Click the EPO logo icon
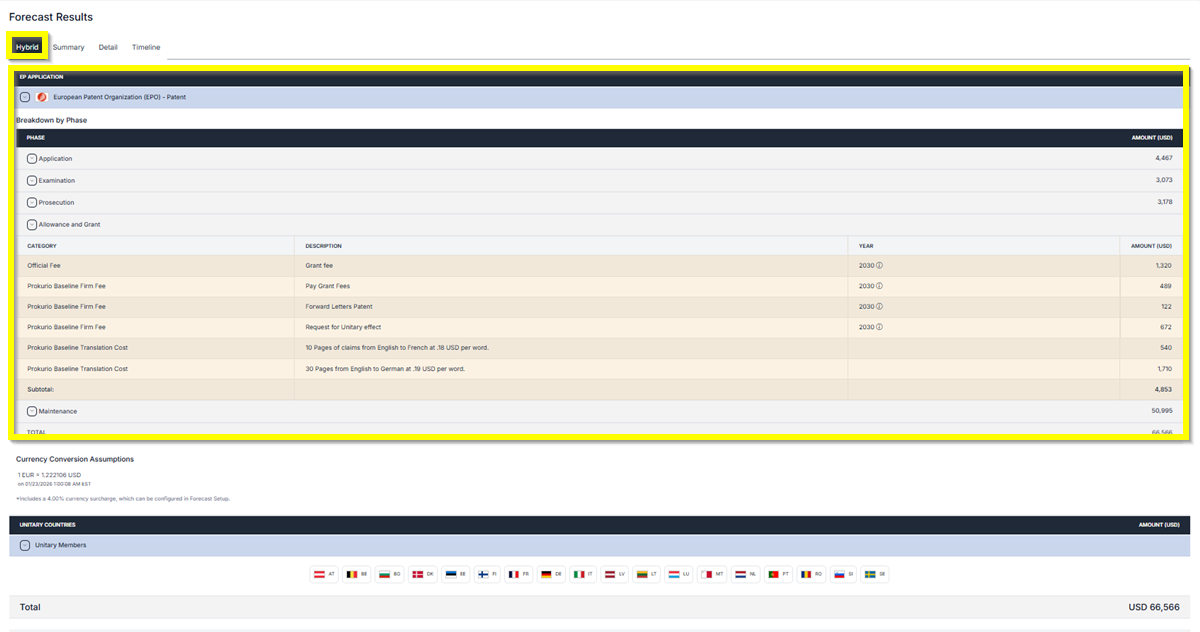Image resolution: width=1200 pixels, height=632 pixels. (x=42, y=97)
